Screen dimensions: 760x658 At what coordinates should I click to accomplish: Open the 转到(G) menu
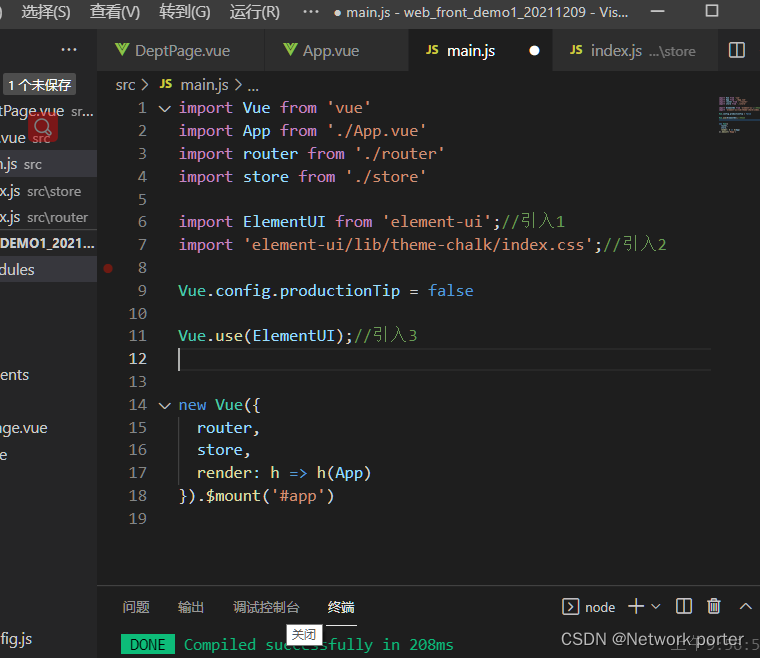(185, 12)
